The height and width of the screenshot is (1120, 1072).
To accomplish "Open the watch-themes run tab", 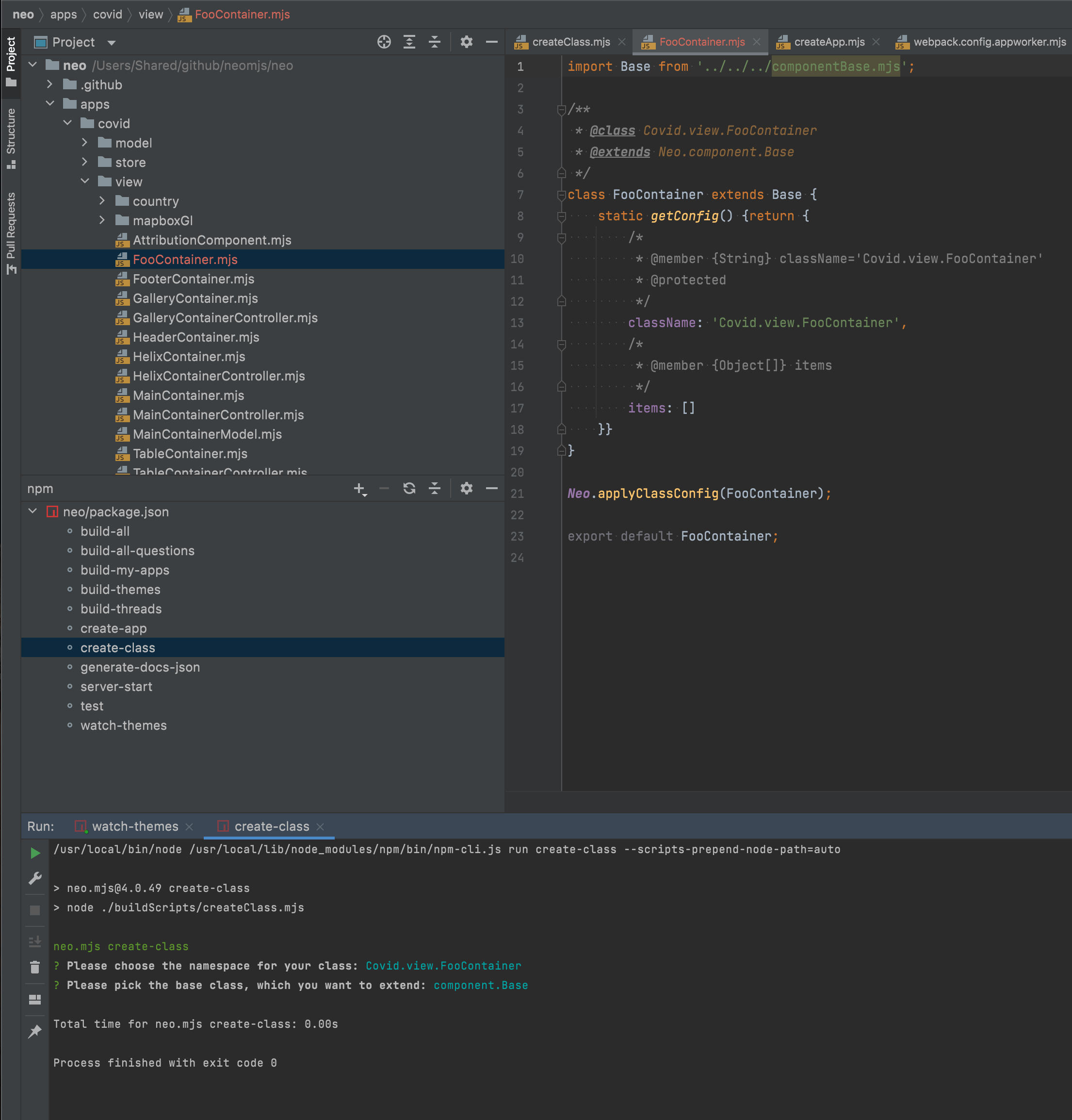I will pyautogui.click(x=135, y=826).
